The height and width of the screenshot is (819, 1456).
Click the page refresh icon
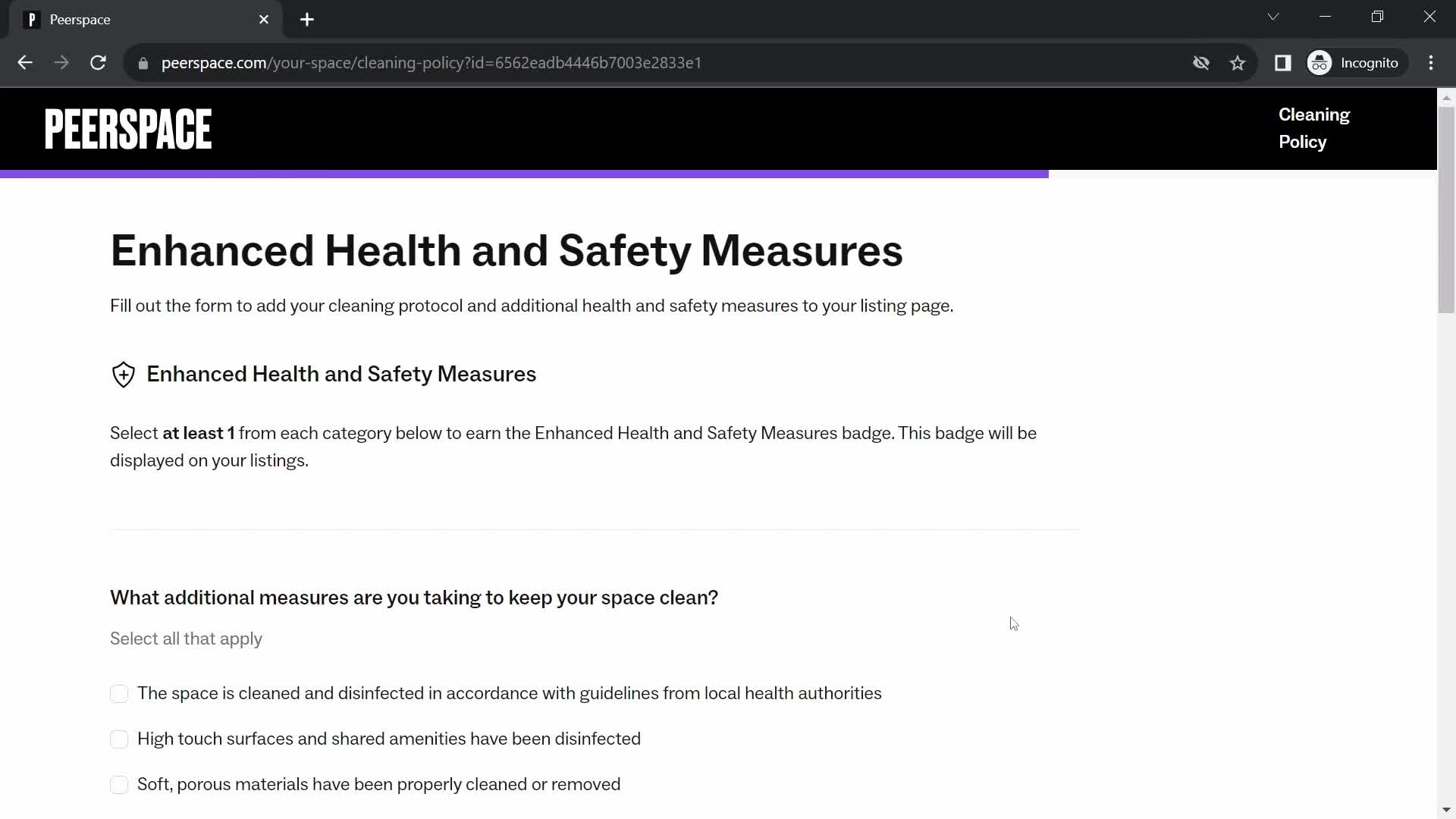pyautogui.click(x=98, y=63)
